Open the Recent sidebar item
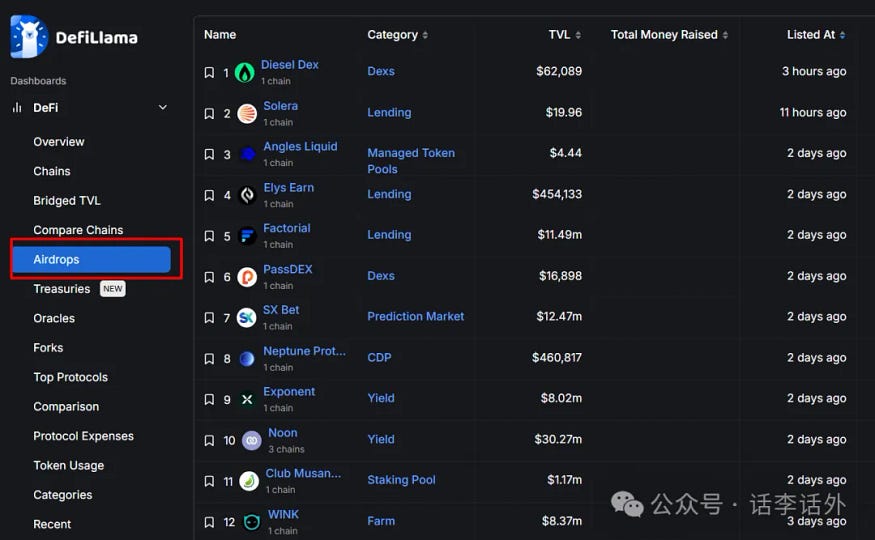 [52, 524]
